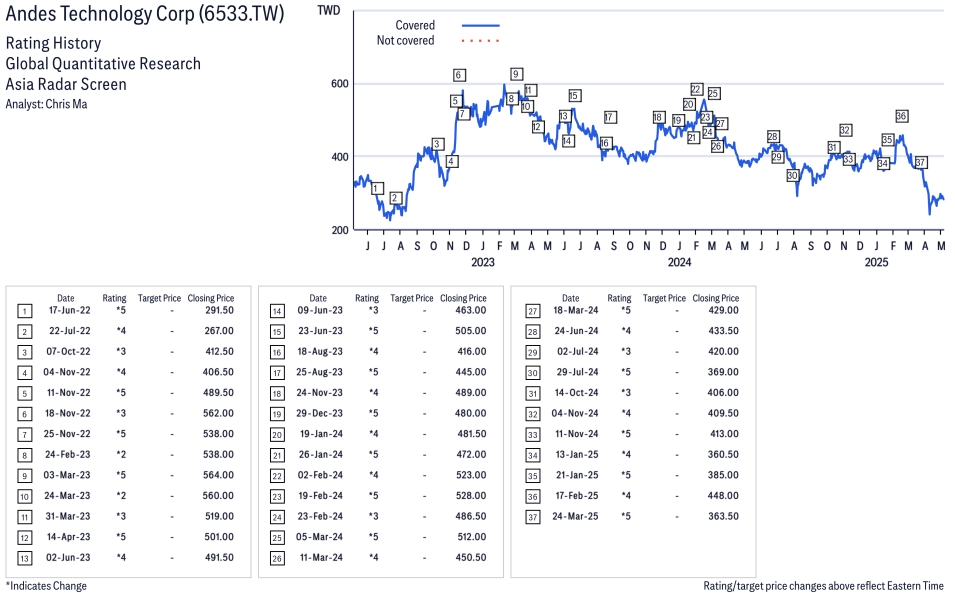Image resolution: width=955 pixels, height=593 pixels.
Task: Select chart marker 36 on the graph
Action: 901,116
